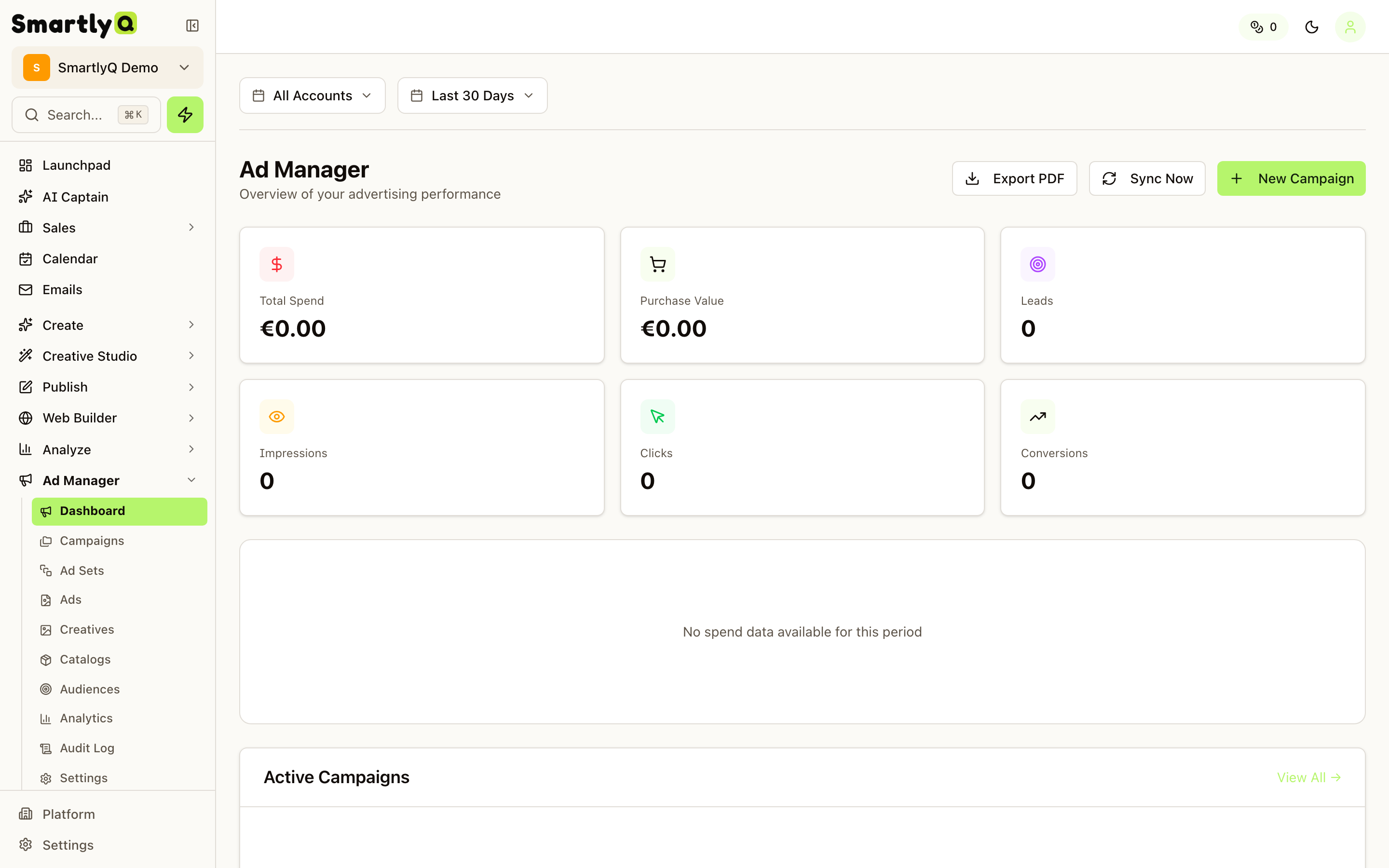Focus the Search field
The height and width of the screenshot is (868, 1389).
pyautogui.click(x=86, y=115)
